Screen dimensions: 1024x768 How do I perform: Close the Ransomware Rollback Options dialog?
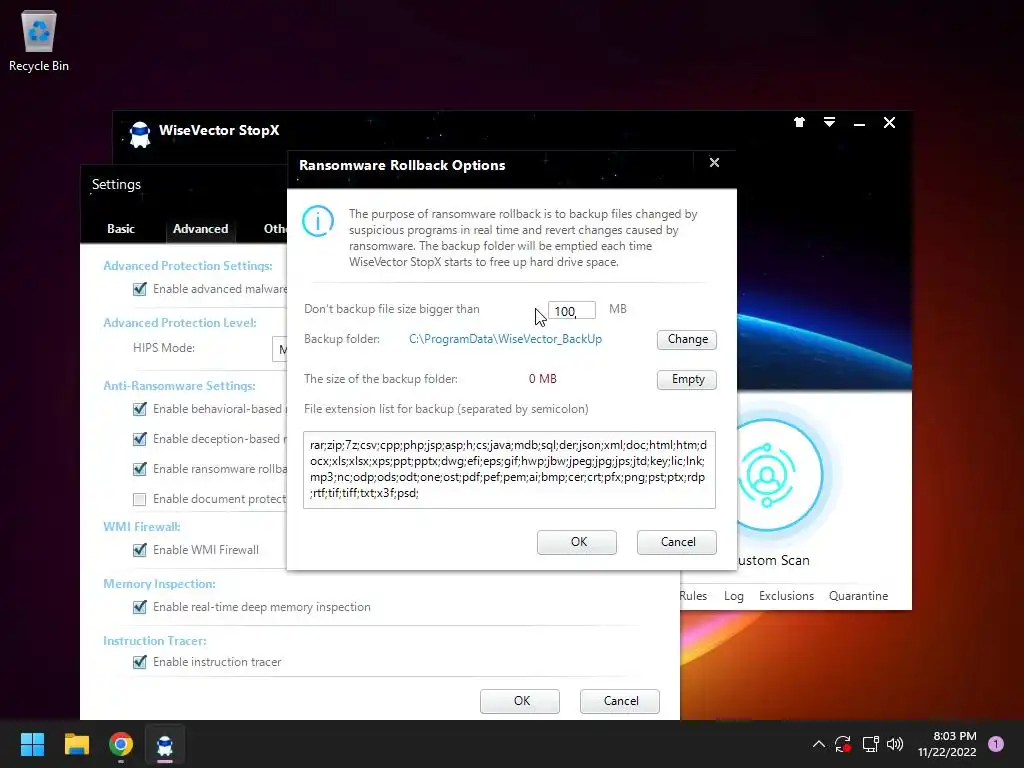714,163
